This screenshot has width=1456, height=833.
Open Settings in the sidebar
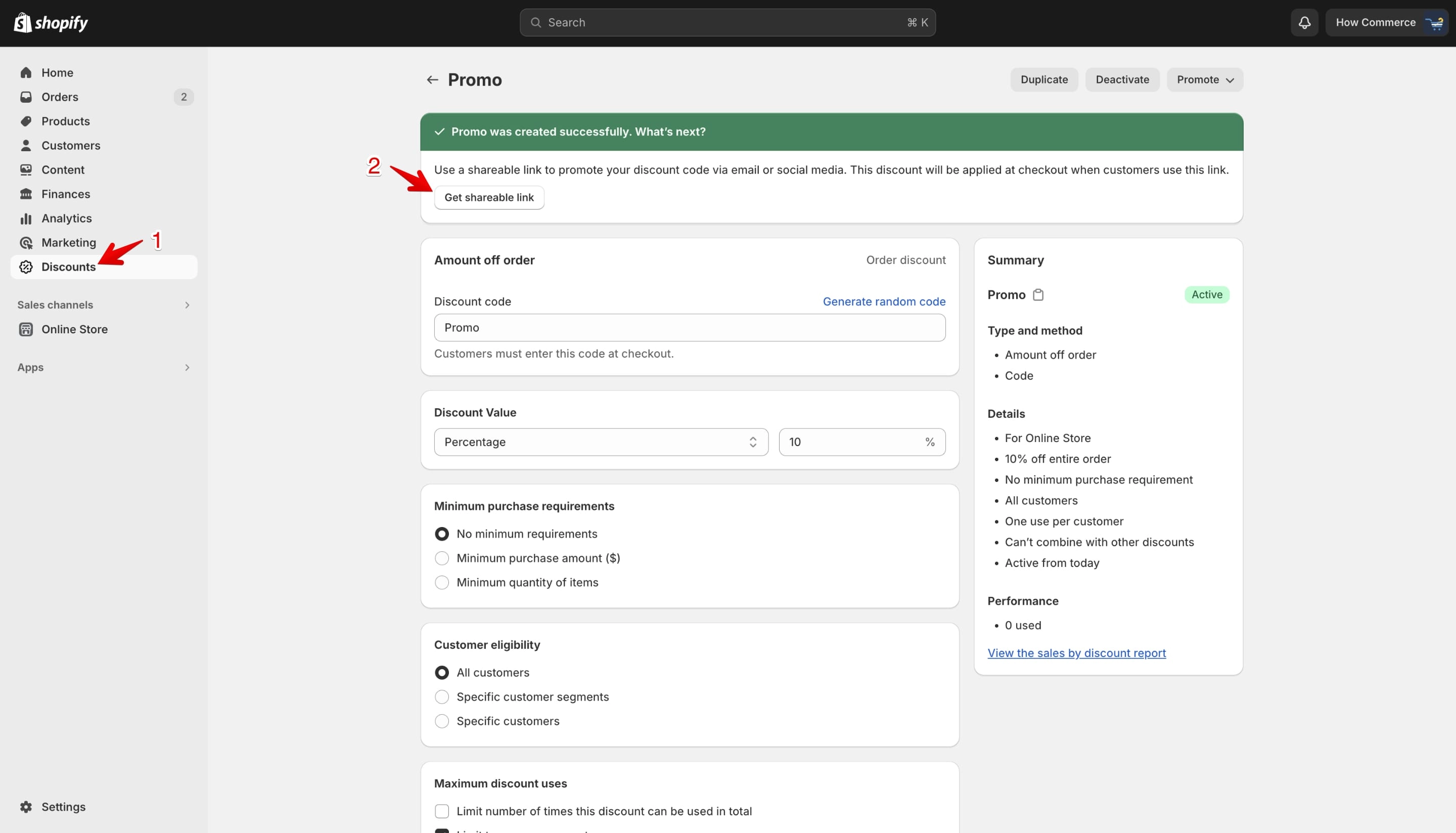coord(104,807)
